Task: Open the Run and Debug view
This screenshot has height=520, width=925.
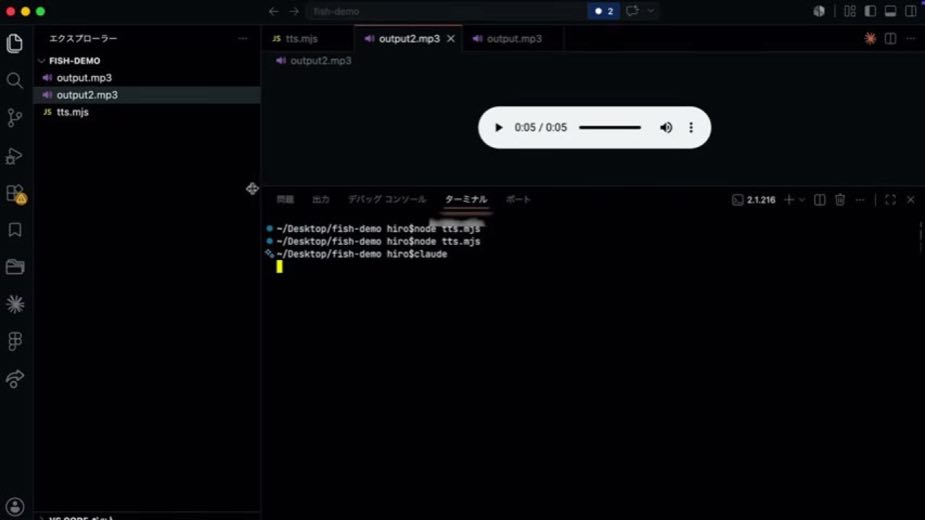Action: pos(15,156)
